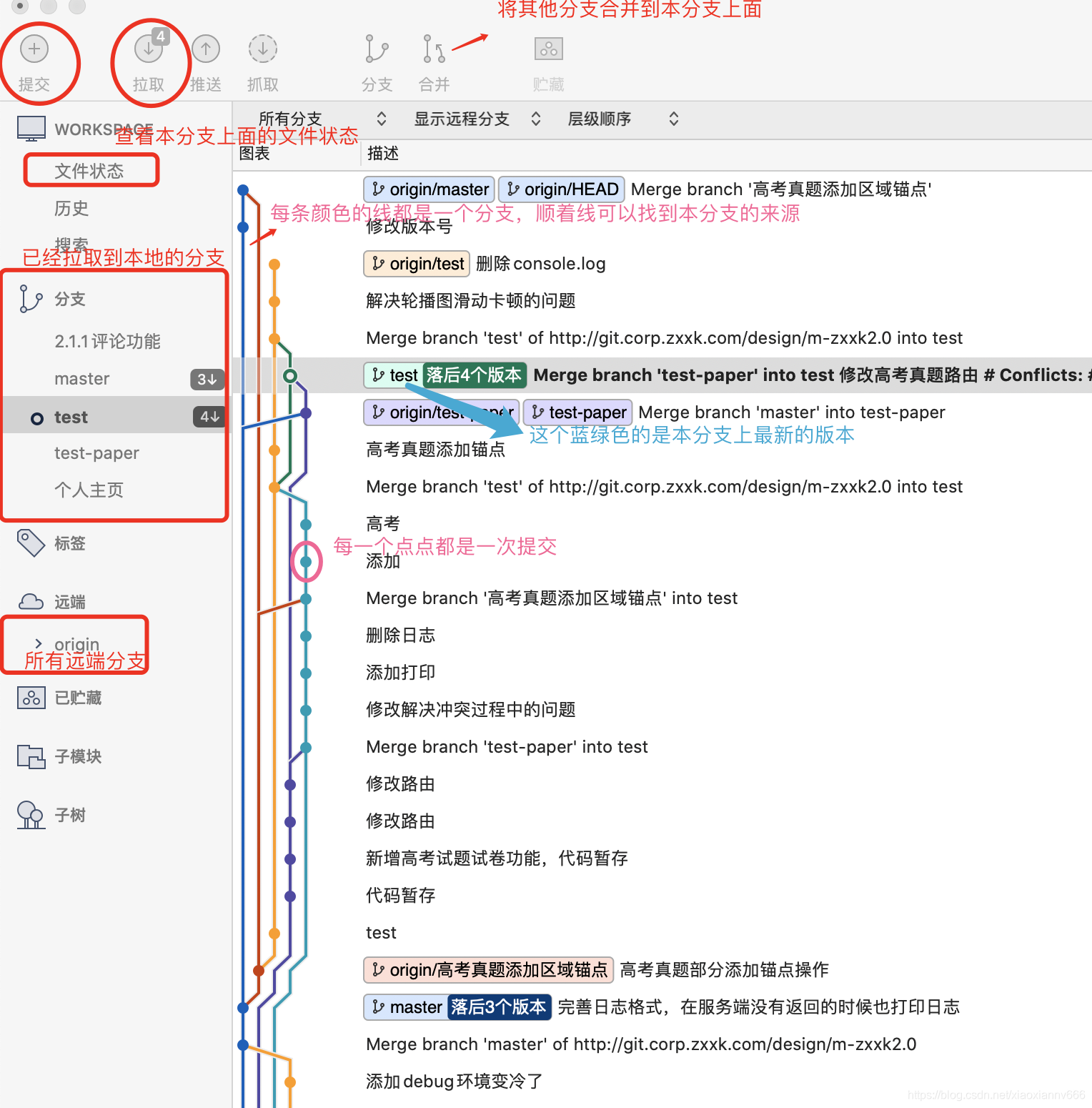Image resolution: width=1092 pixels, height=1108 pixels.
Task: Click the 合并 (Merge) toolbar icon
Action: 434,49
